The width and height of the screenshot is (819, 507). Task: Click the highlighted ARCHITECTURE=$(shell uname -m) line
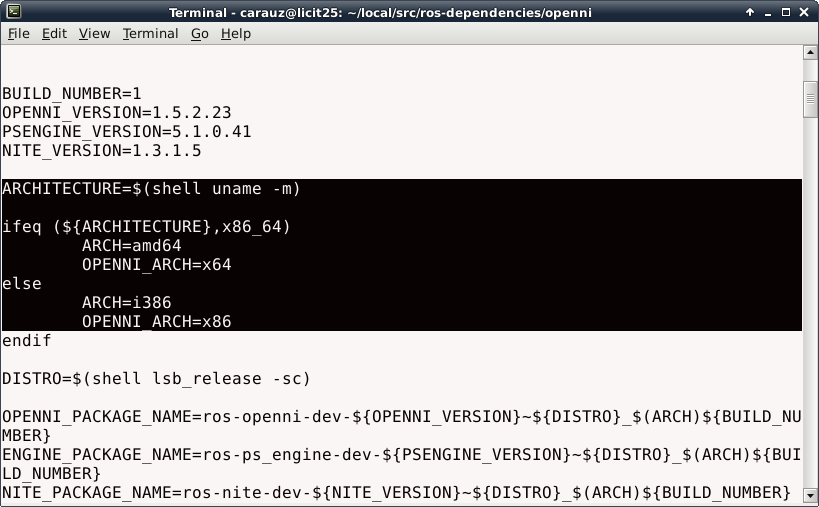click(x=151, y=189)
